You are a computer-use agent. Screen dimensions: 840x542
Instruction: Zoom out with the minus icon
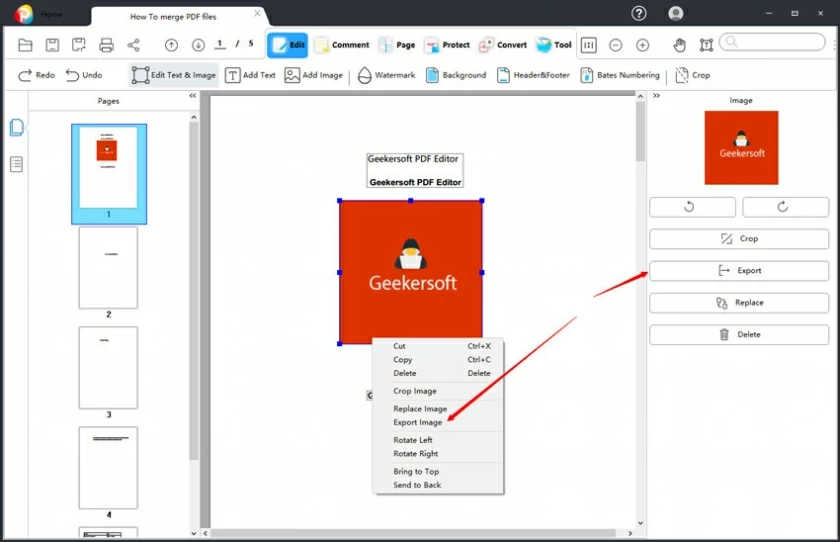tap(616, 46)
